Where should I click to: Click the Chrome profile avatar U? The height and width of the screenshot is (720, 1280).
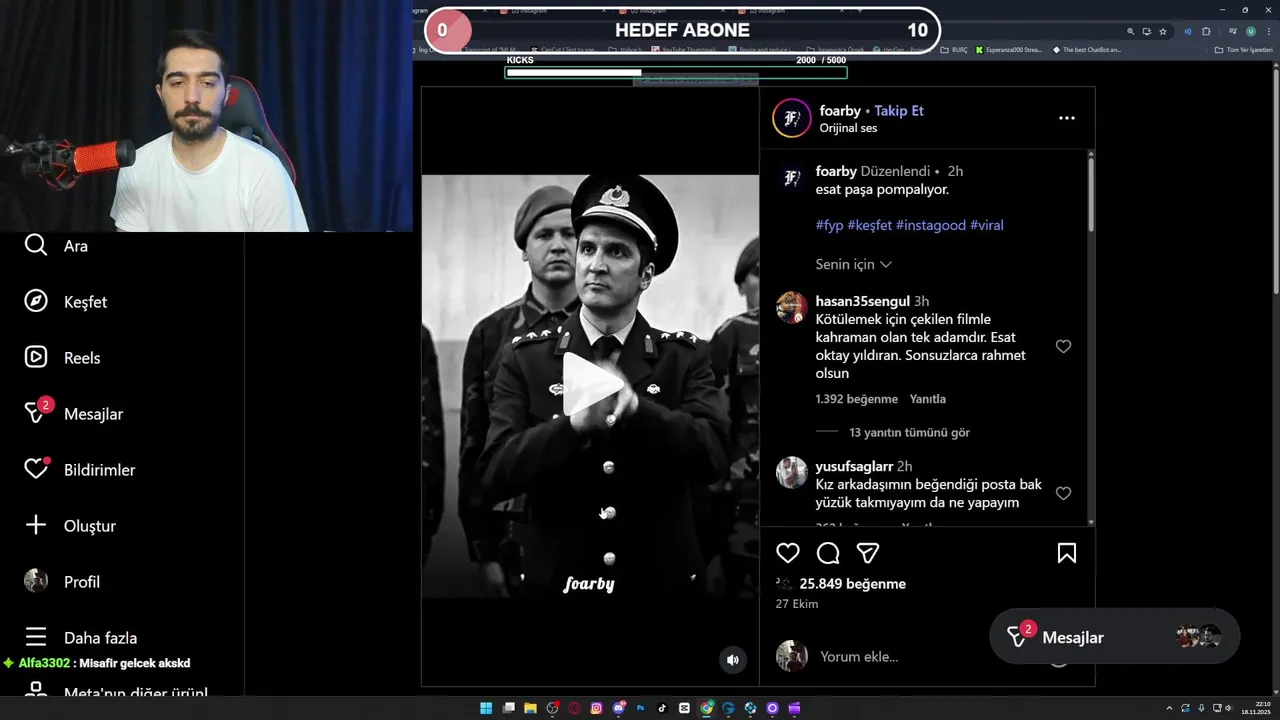1251,31
